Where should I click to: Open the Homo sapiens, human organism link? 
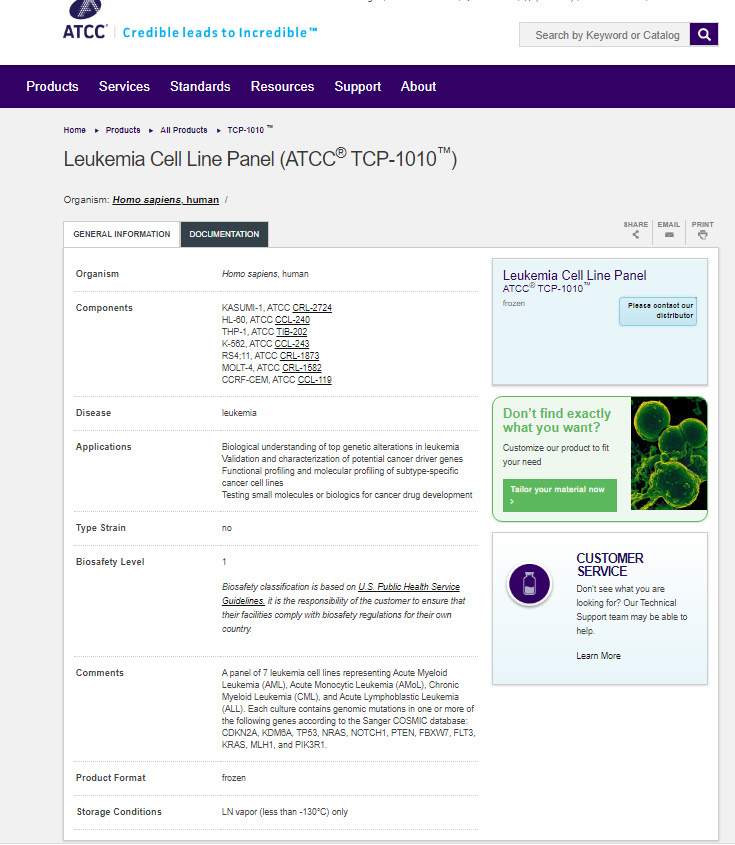pos(165,200)
